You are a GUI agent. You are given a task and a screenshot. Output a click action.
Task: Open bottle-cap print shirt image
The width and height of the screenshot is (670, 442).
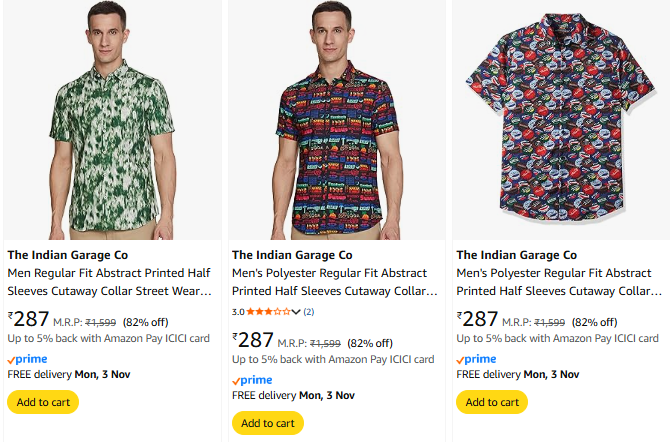point(560,120)
